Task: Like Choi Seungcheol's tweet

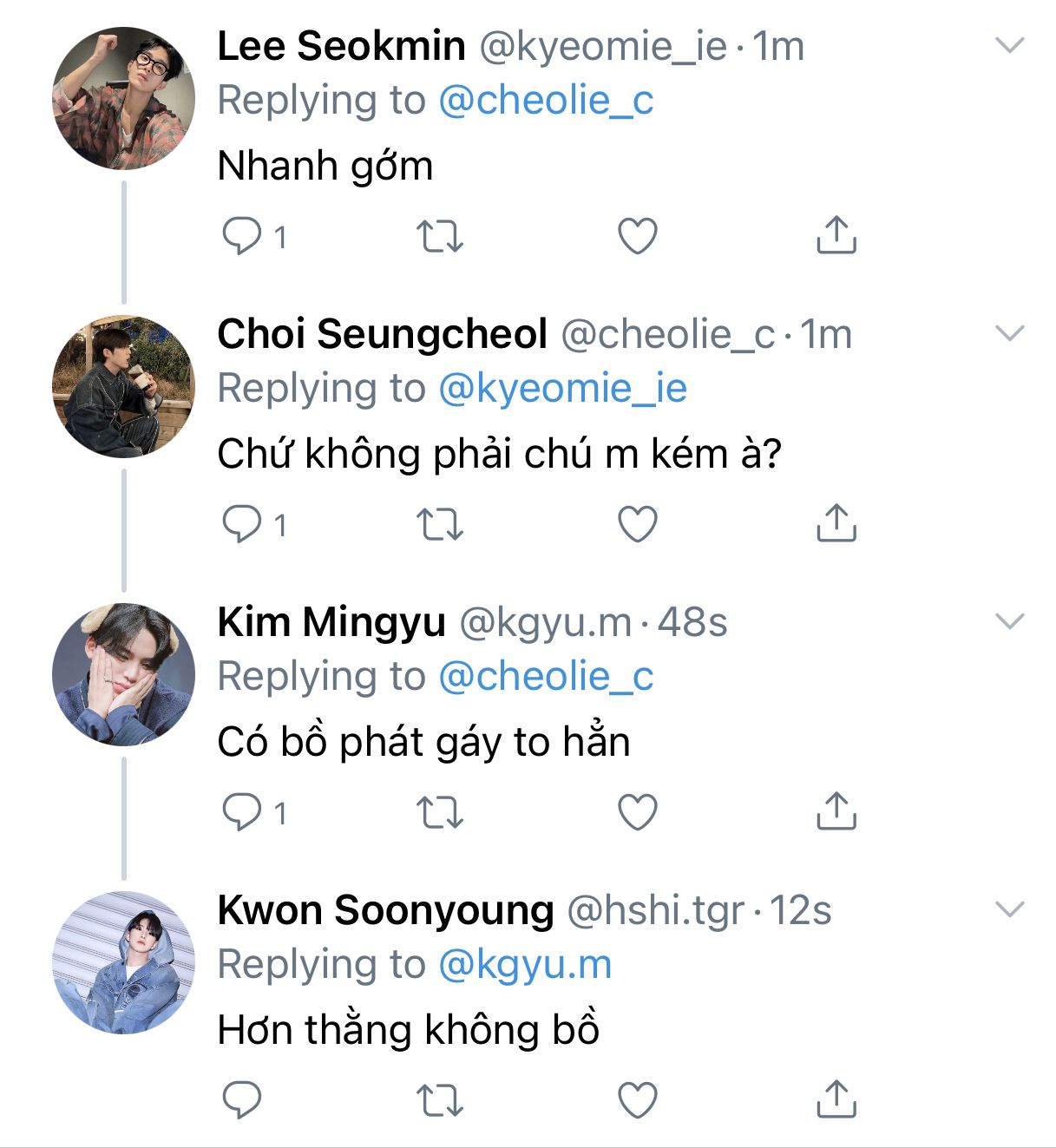Action: point(638,524)
